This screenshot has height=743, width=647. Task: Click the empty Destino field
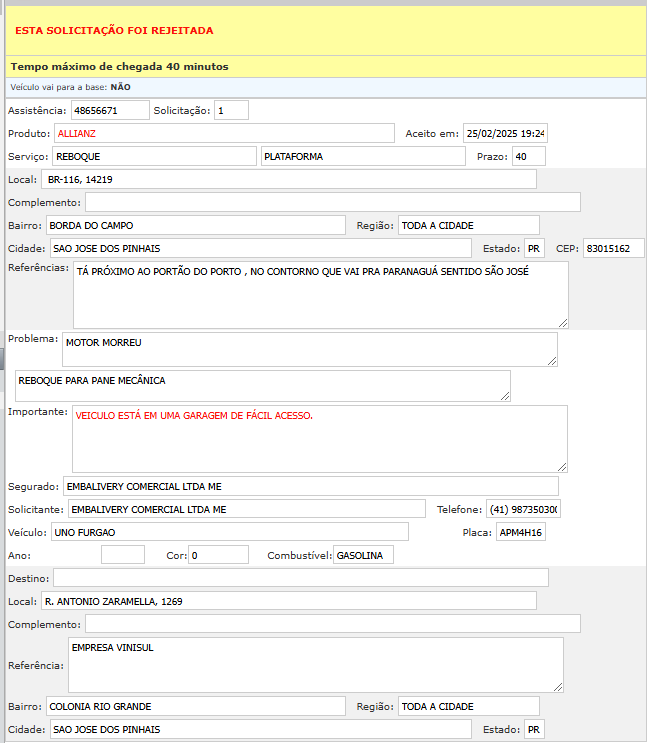(300, 577)
